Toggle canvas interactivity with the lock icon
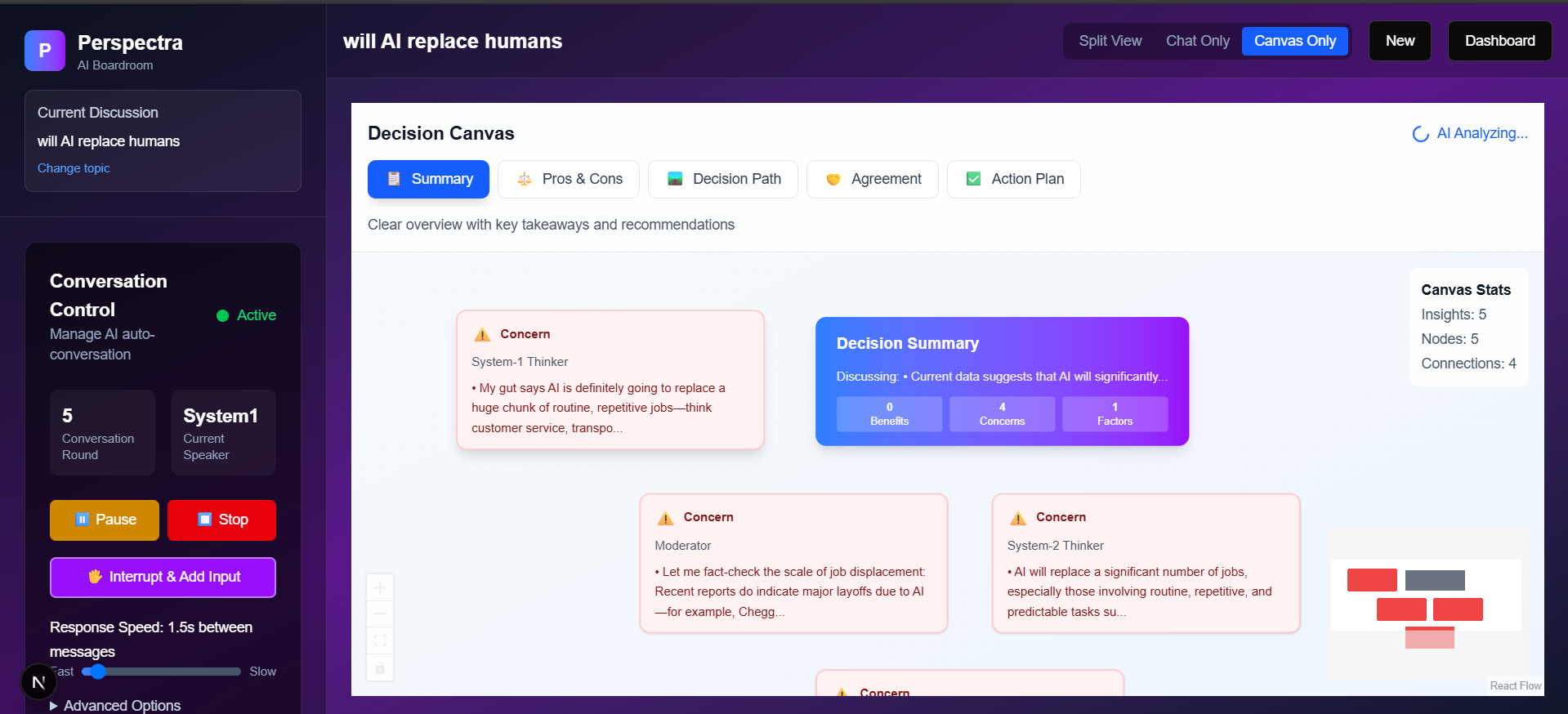The width and height of the screenshot is (1568, 714). pyautogui.click(x=380, y=667)
